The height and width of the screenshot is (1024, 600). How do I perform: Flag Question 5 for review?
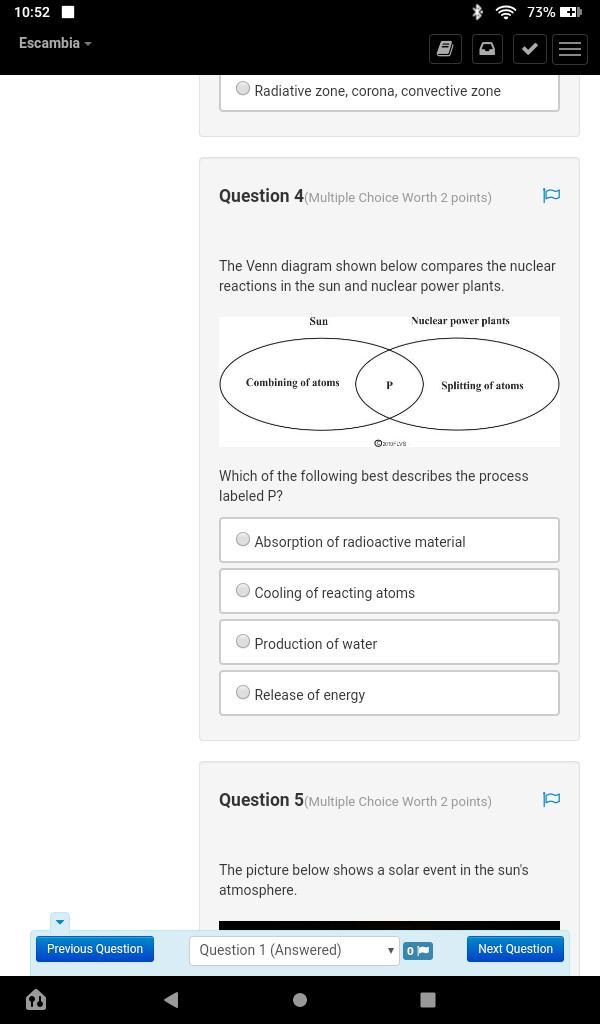pos(551,800)
